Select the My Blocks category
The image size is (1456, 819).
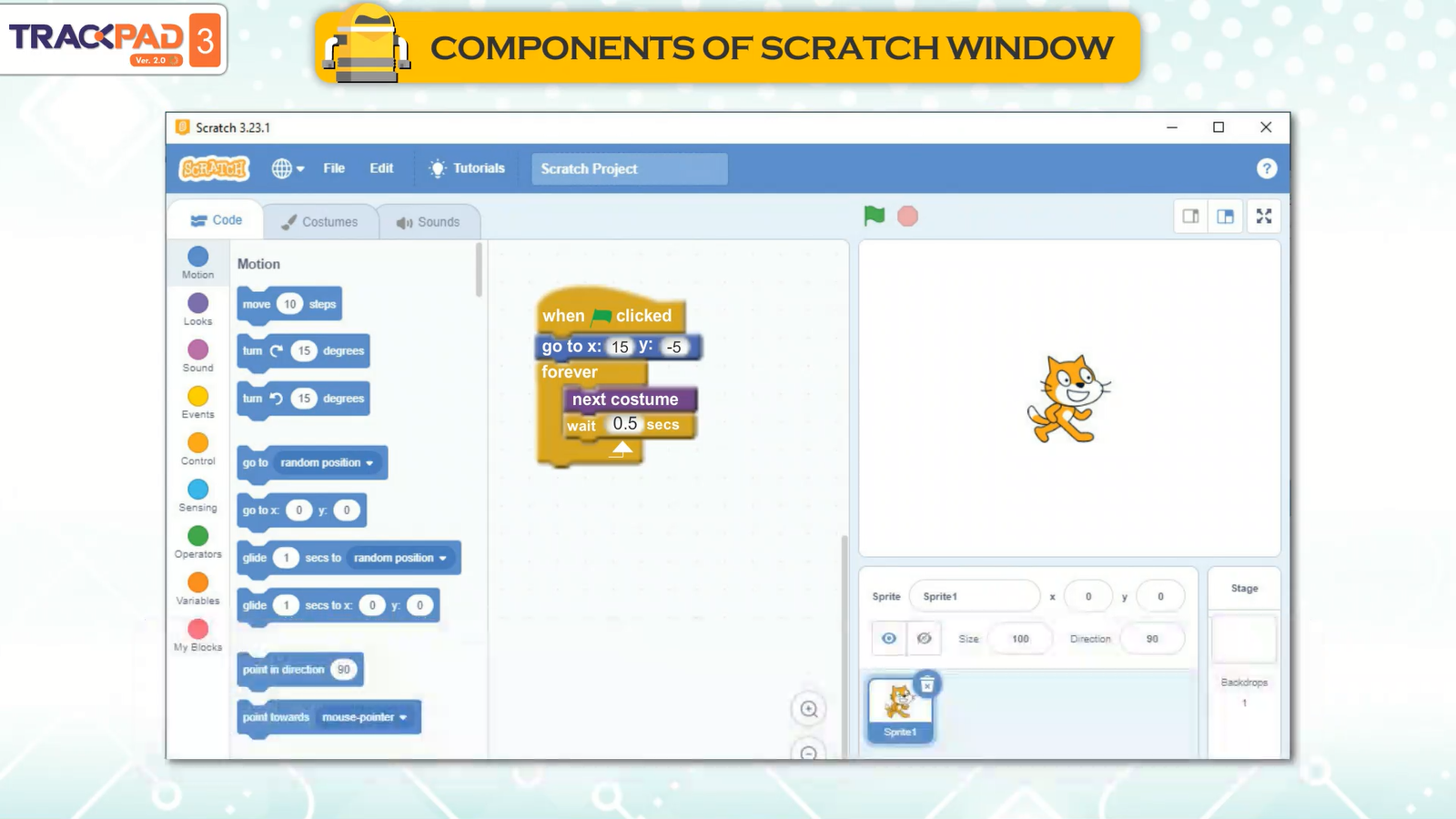(197, 635)
